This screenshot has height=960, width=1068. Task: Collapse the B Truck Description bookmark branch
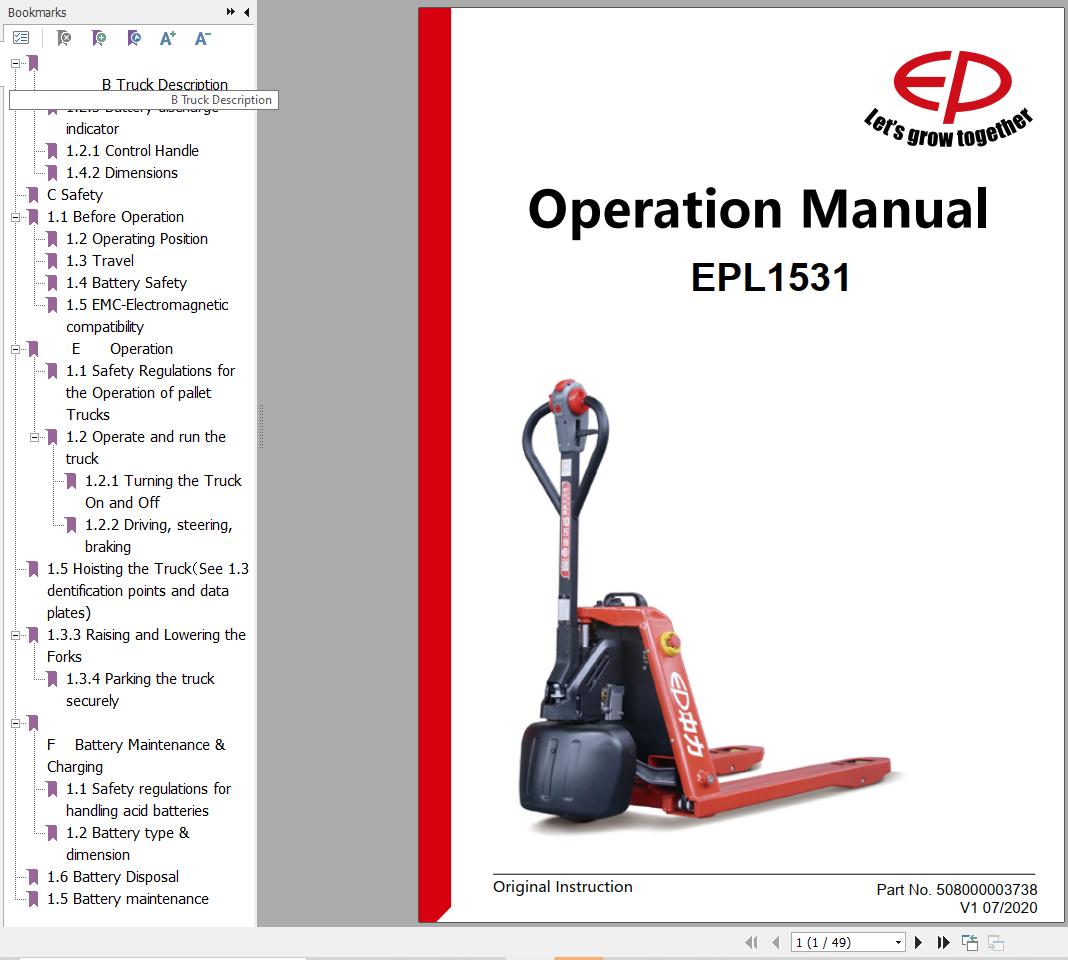click(x=15, y=63)
